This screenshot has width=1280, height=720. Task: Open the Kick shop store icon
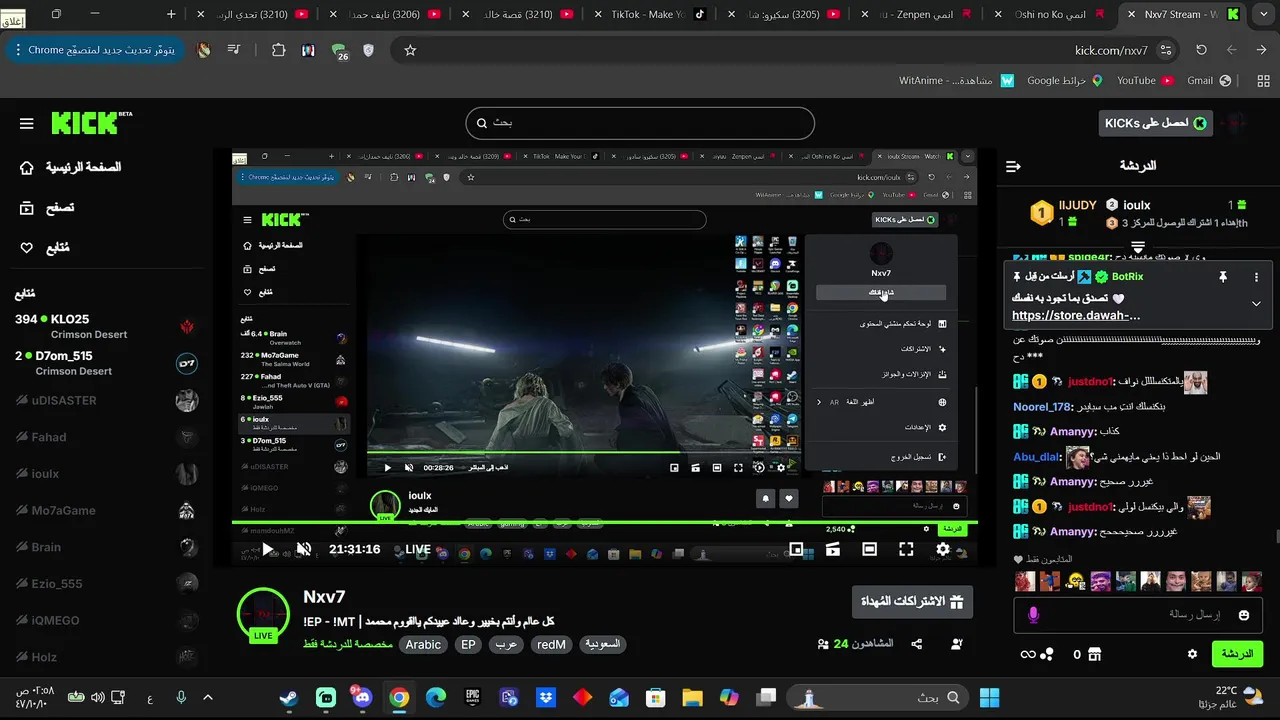click(x=1094, y=654)
